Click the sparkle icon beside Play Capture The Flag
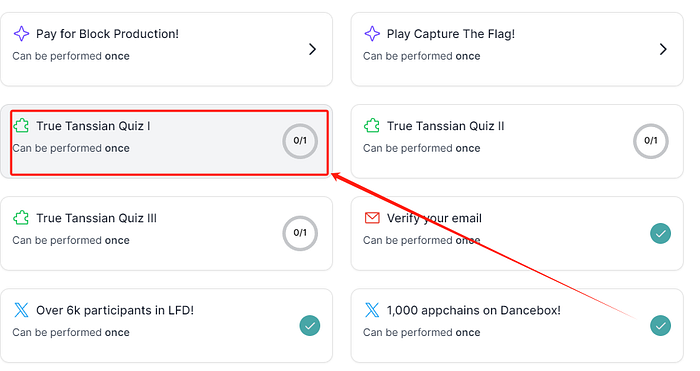Screen dimensions: 700x371 pos(372,33)
